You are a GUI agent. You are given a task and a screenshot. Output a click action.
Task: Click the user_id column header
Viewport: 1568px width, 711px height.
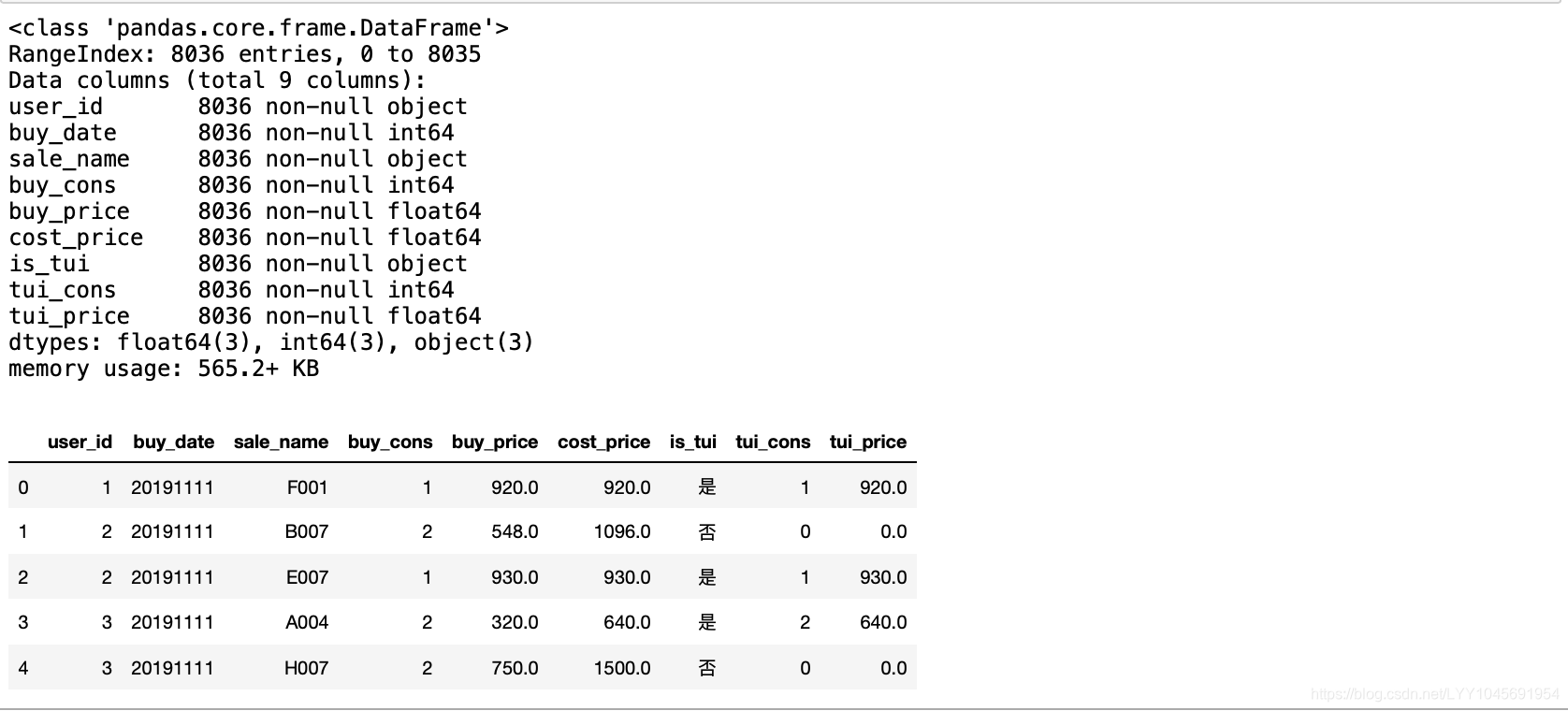[80, 442]
